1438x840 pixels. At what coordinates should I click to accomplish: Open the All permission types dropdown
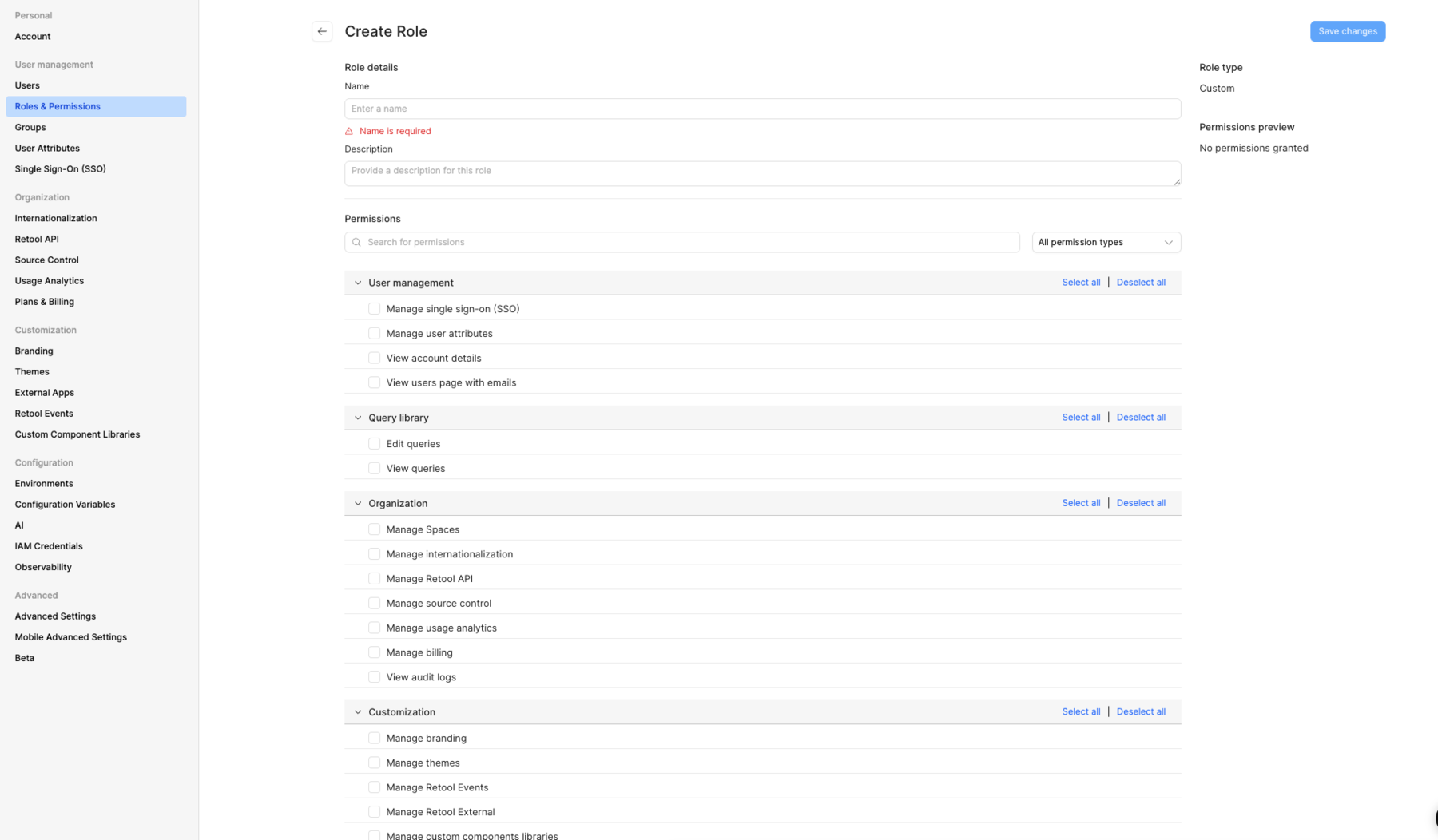(x=1106, y=242)
